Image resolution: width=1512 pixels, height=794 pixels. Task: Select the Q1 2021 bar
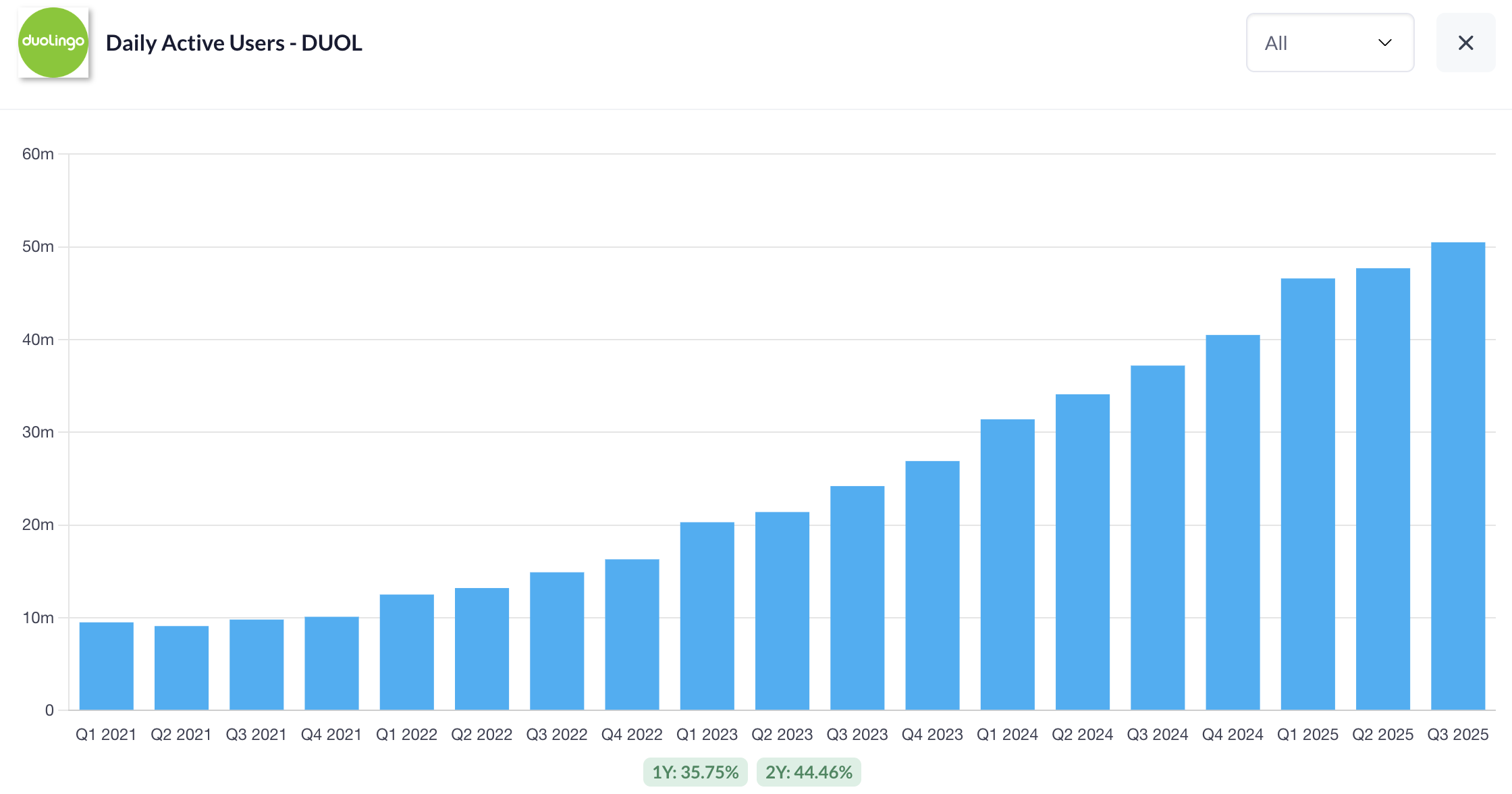pos(106,666)
